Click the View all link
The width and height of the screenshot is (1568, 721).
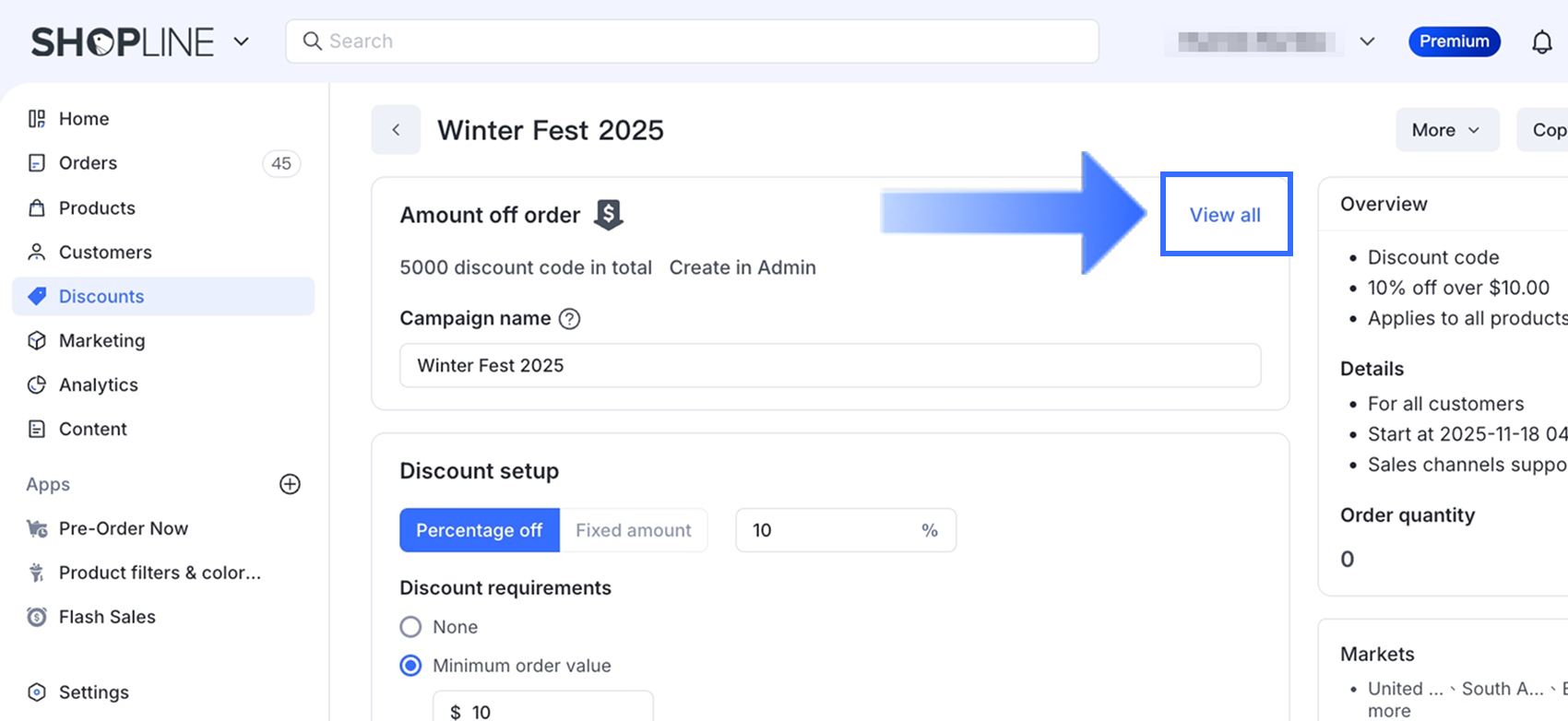click(x=1225, y=215)
